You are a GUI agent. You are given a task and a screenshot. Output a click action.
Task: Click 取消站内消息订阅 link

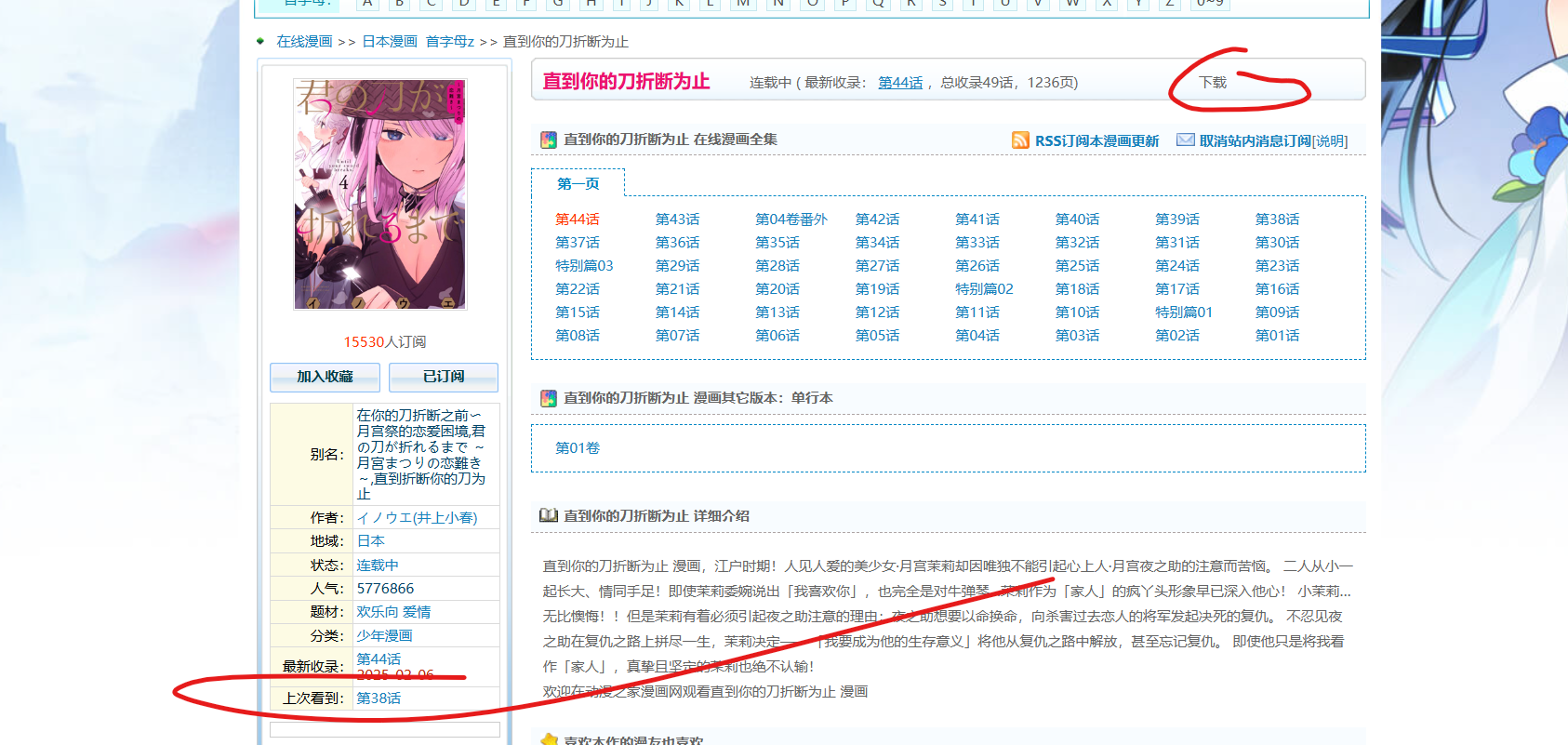pyautogui.click(x=1256, y=141)
